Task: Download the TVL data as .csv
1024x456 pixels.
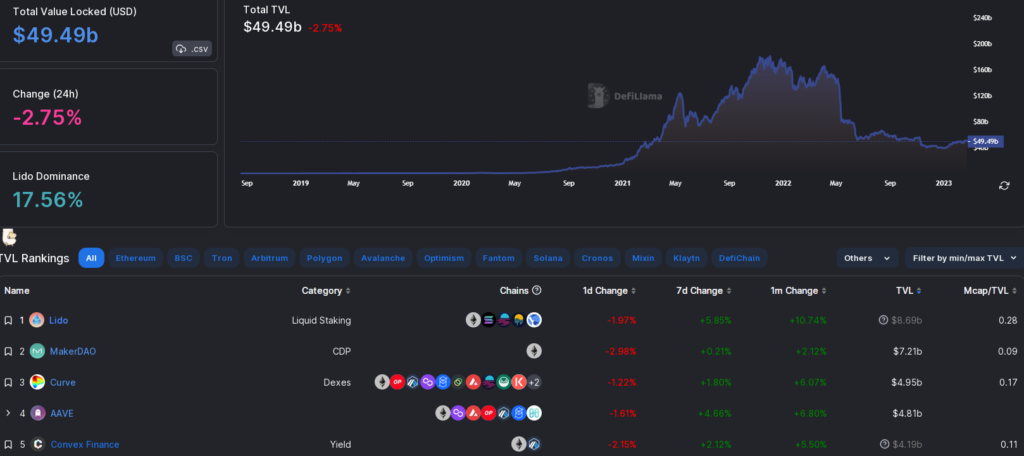Action: [192, 48]
